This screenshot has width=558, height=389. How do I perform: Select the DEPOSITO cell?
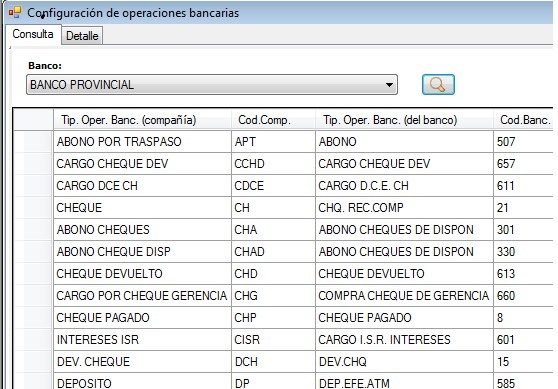click(x=142, y=381)
